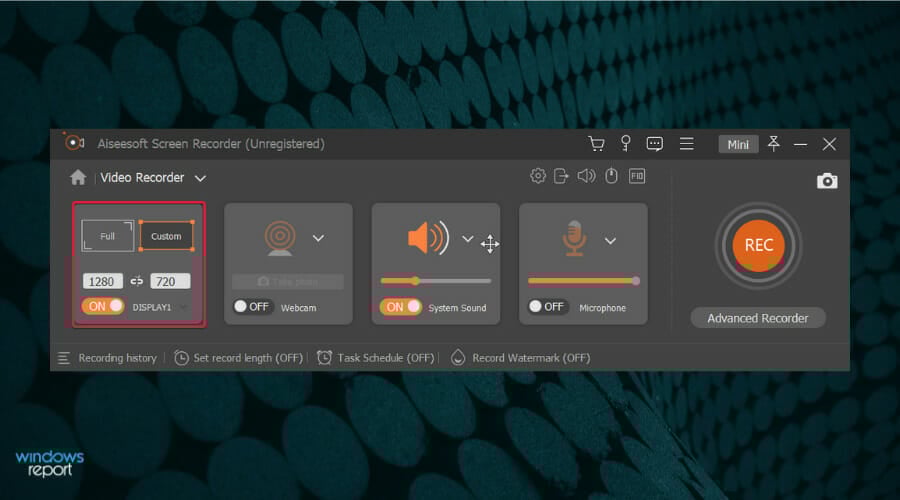This screenshot has width=900, height=500.
Task: Go to the Home screen
Action: [78, 177]
